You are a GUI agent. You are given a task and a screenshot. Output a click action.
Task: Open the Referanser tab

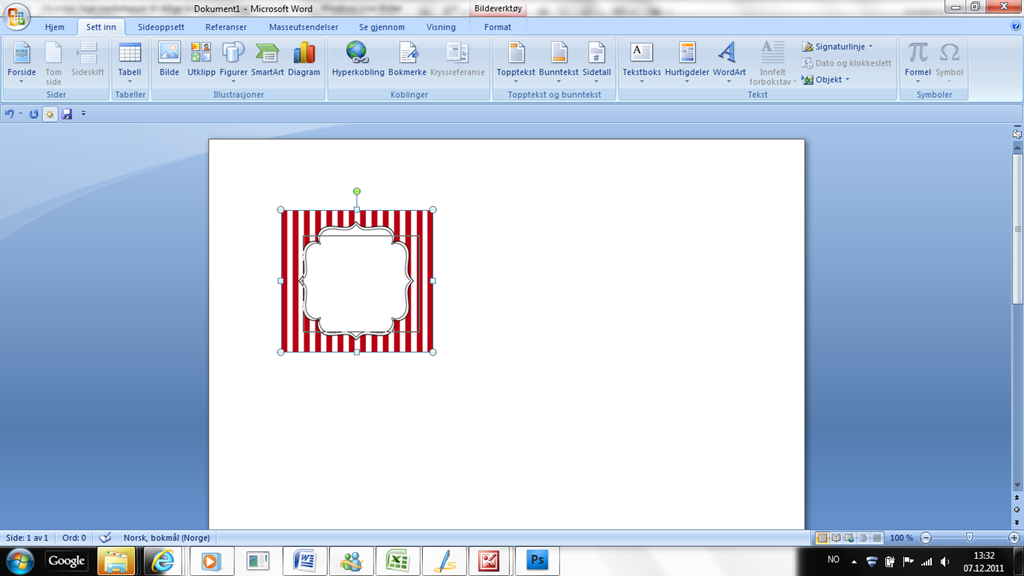click(x=226, y=27)
